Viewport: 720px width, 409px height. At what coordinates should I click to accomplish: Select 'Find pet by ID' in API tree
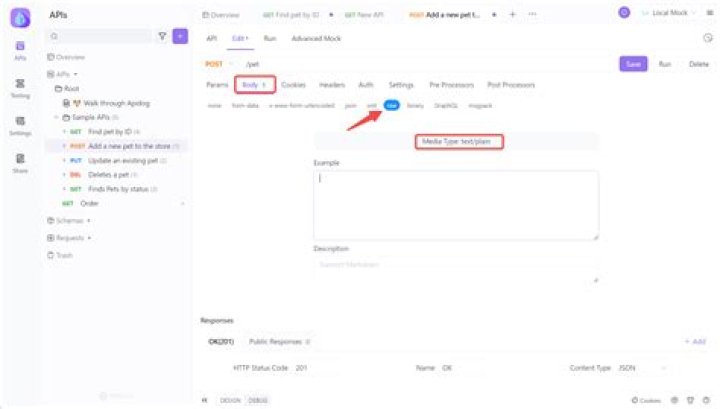point(108,131)
